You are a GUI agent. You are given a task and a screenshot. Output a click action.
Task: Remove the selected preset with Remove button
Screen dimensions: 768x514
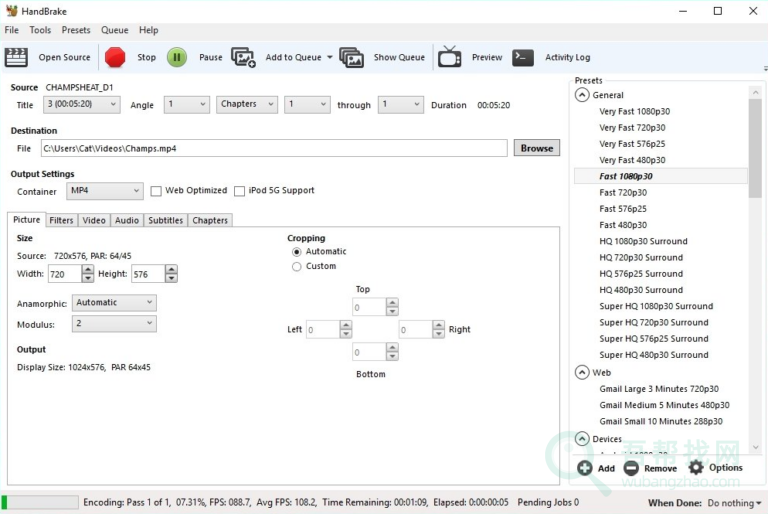(650, 468)
